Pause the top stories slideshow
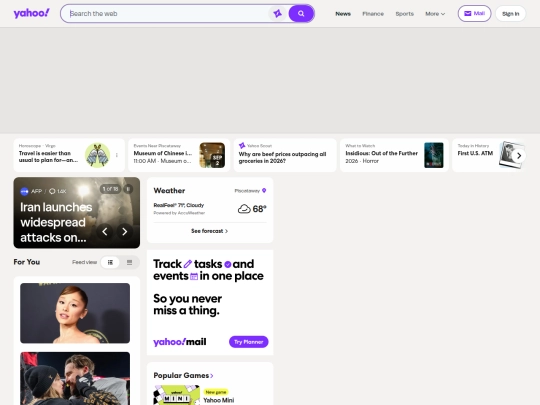The width and height of the screenshot is (540, 405). coord(128,189)
